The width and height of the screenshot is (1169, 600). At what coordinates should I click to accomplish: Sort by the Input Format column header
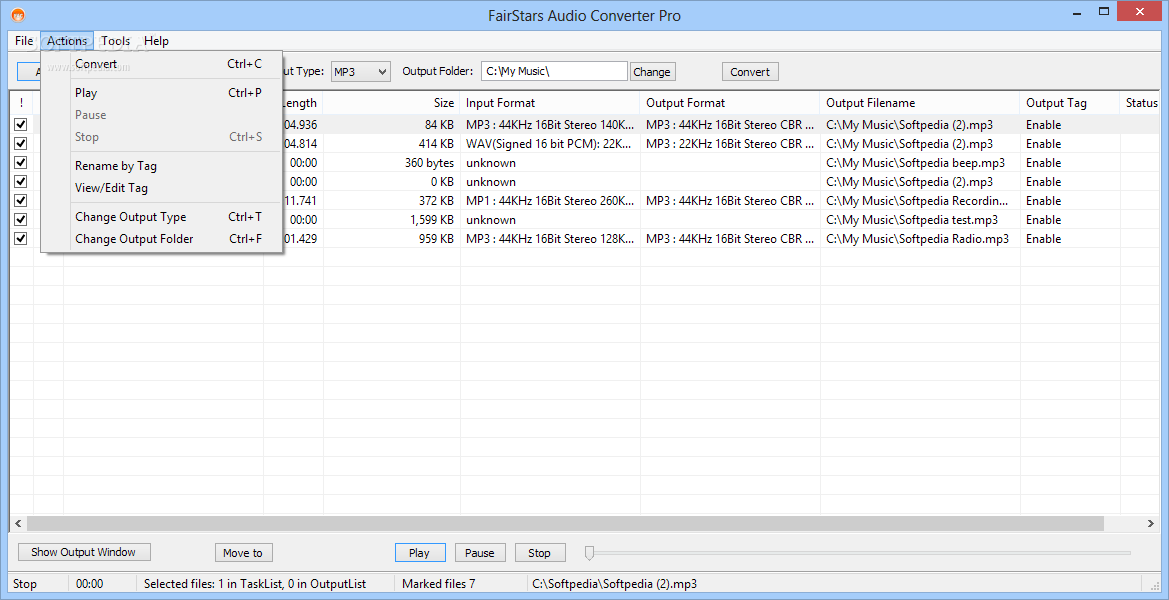click(549, 103)
